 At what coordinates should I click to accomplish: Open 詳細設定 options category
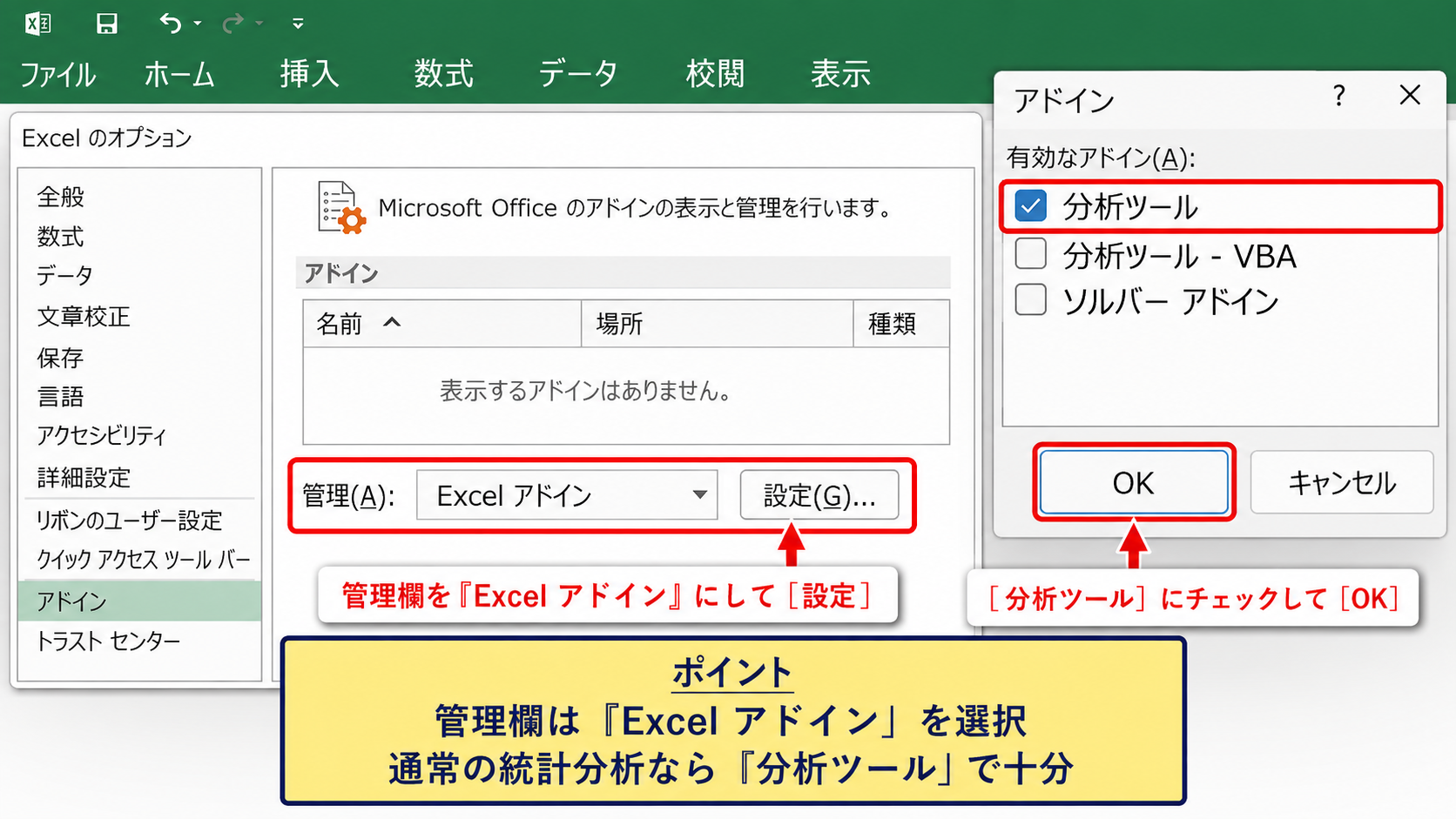coord(139,477)
